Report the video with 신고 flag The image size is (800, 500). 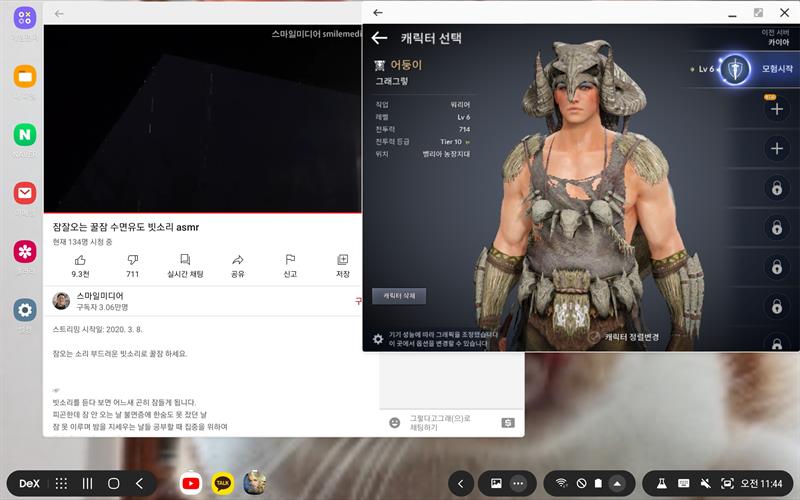point(290,260)
